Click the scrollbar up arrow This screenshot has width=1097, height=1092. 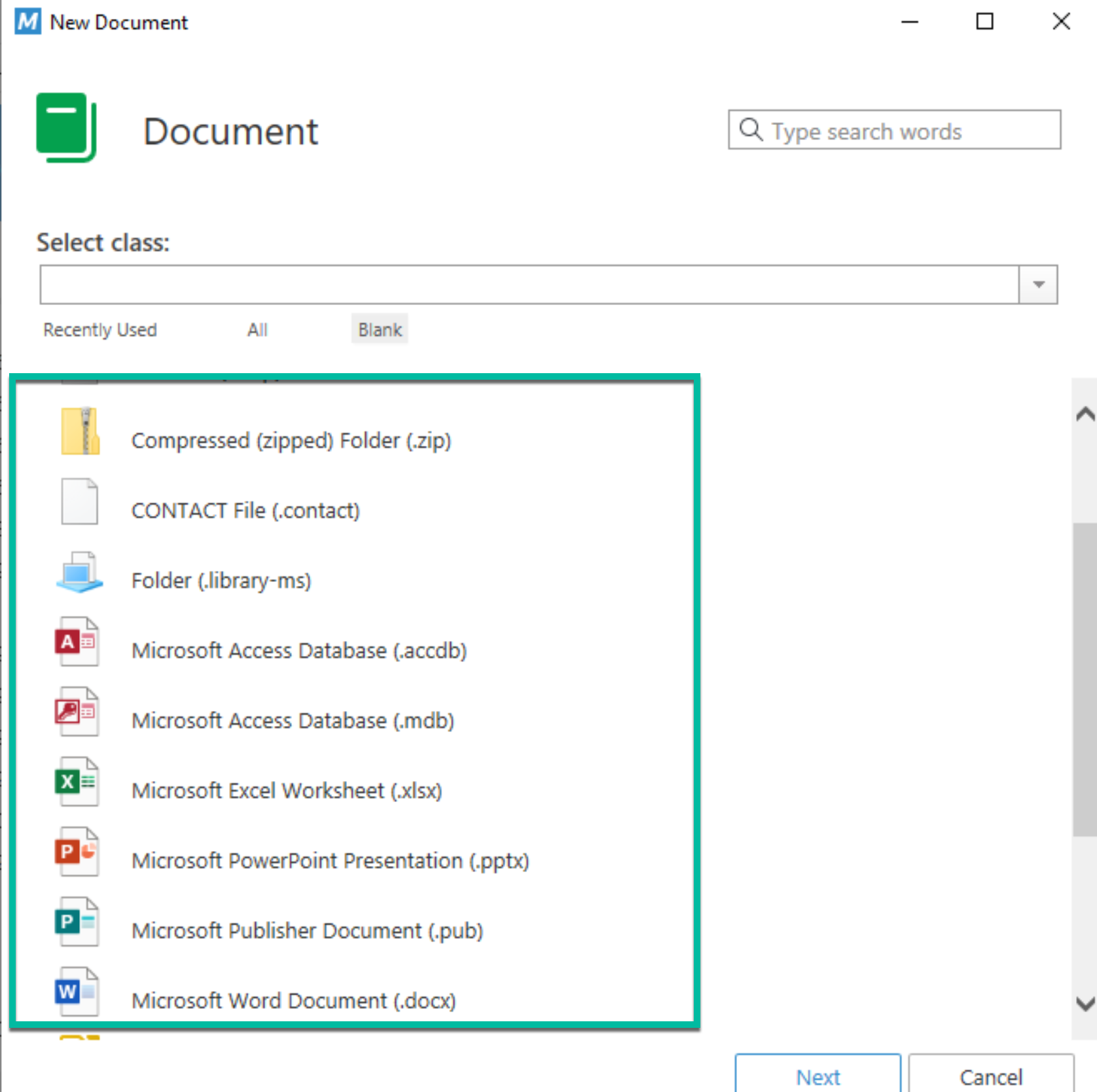[x=1085, y=414]
